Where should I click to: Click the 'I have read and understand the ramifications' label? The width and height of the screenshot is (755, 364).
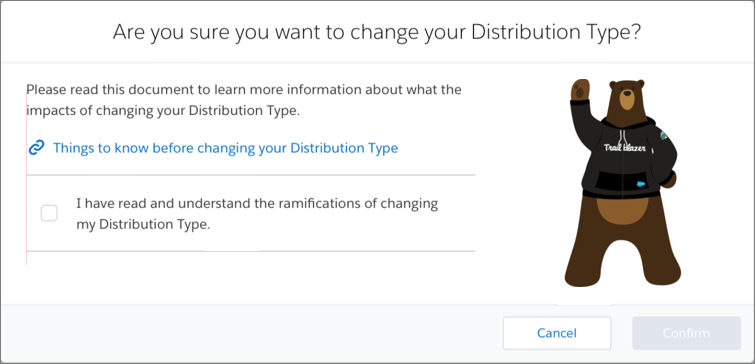257,214
